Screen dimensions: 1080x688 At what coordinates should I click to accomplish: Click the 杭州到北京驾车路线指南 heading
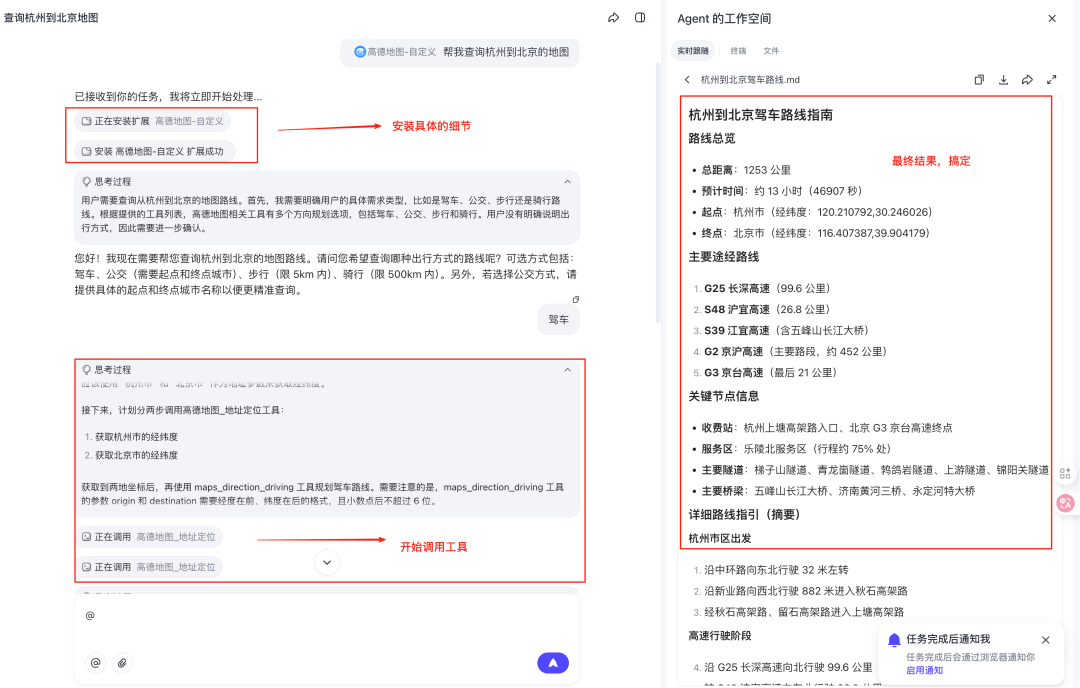[x=760, y=115]
